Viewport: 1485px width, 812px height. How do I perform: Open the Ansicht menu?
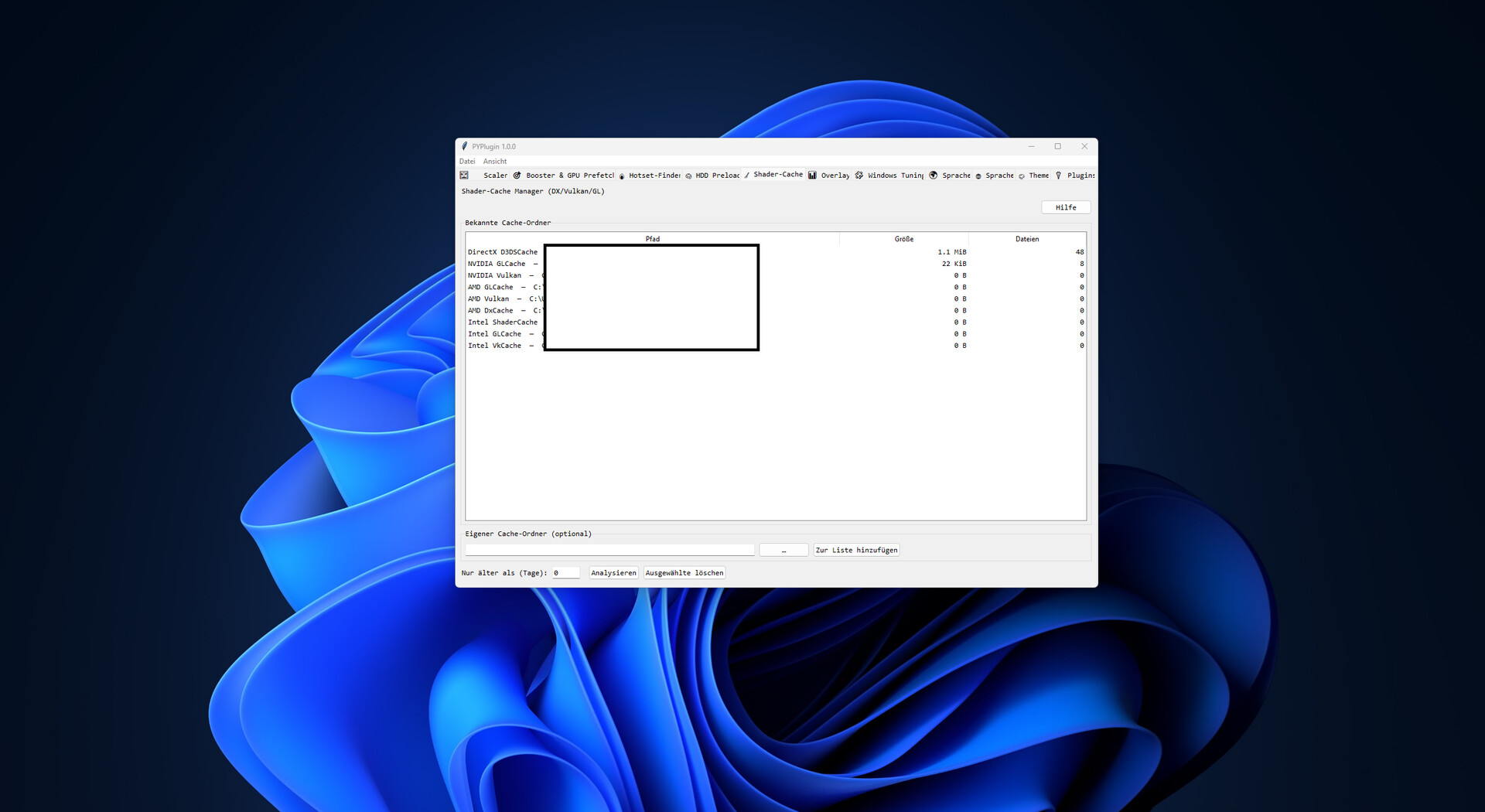(x=495, y=161)
